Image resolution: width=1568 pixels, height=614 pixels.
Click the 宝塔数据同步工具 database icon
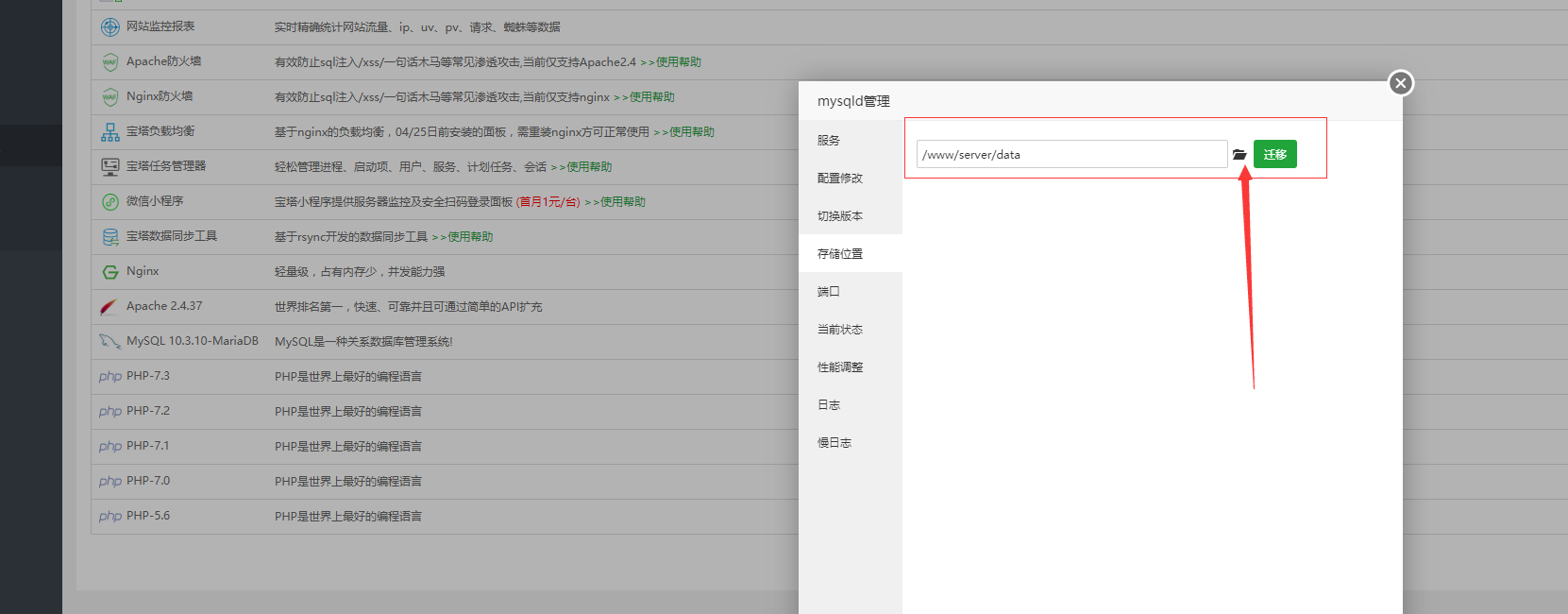point(110,236)
